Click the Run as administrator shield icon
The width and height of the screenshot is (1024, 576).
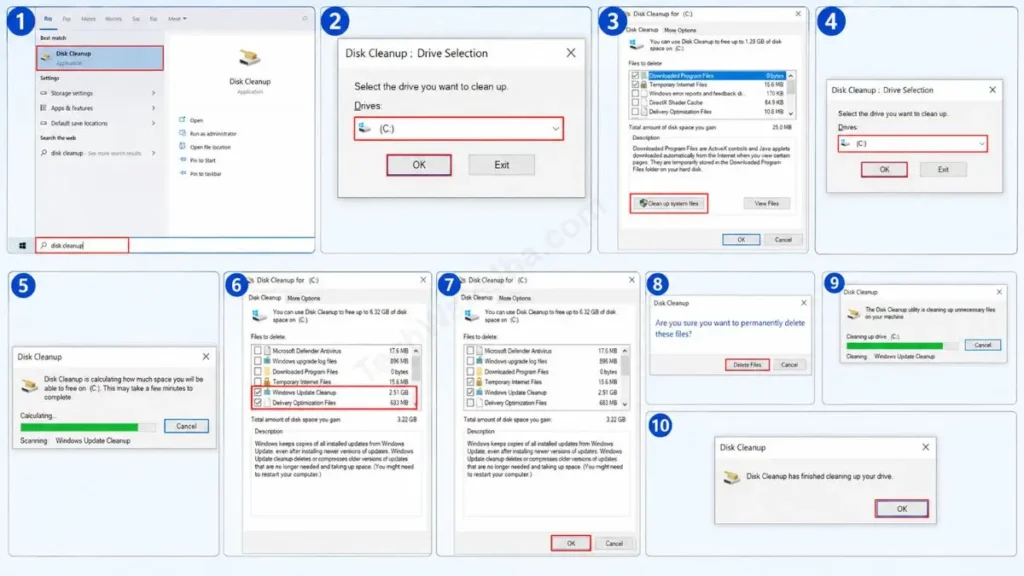coord(182,133)
